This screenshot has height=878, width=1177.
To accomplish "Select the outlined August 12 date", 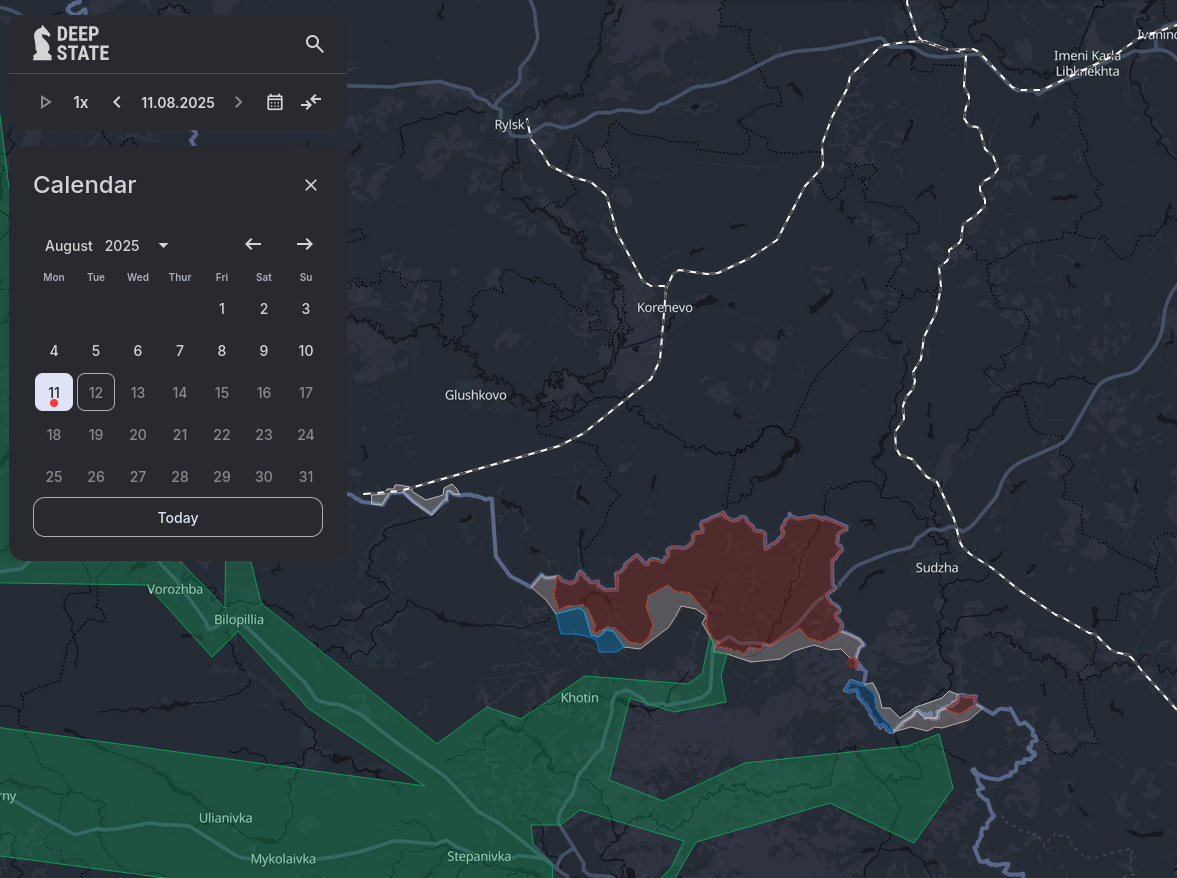I will pos(96,392).
